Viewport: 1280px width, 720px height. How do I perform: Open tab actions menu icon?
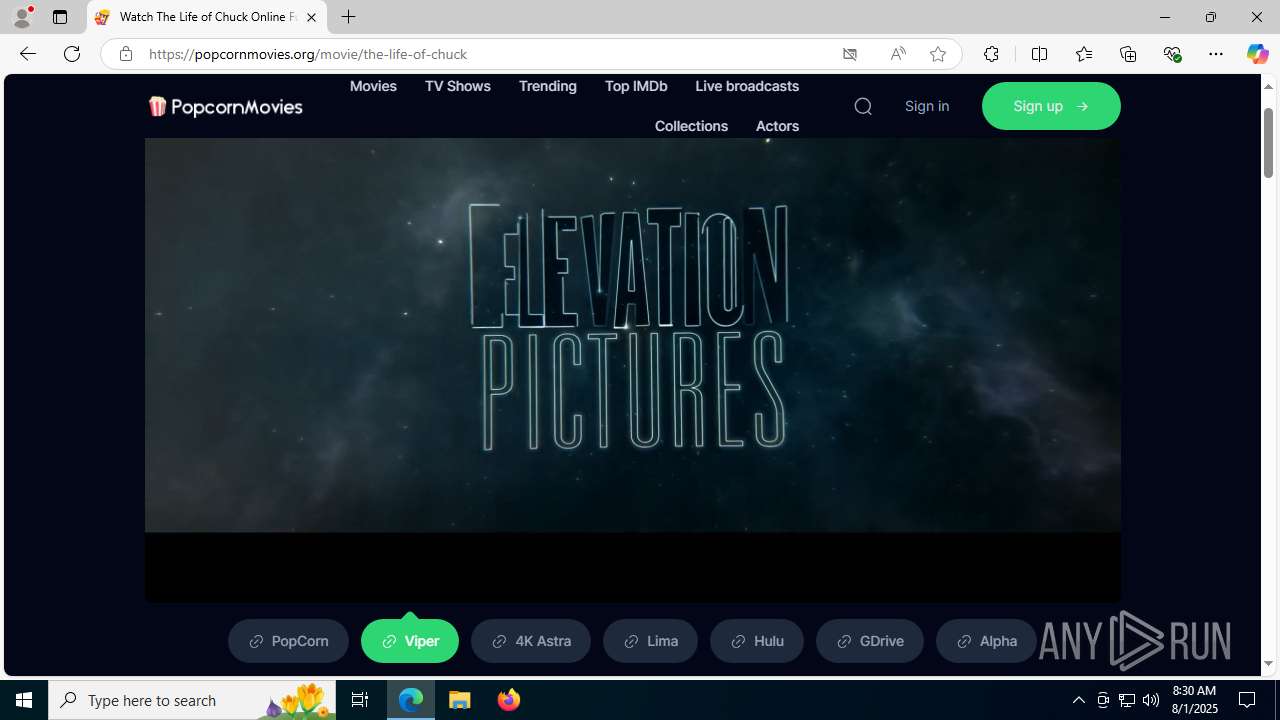coord(60,17)
